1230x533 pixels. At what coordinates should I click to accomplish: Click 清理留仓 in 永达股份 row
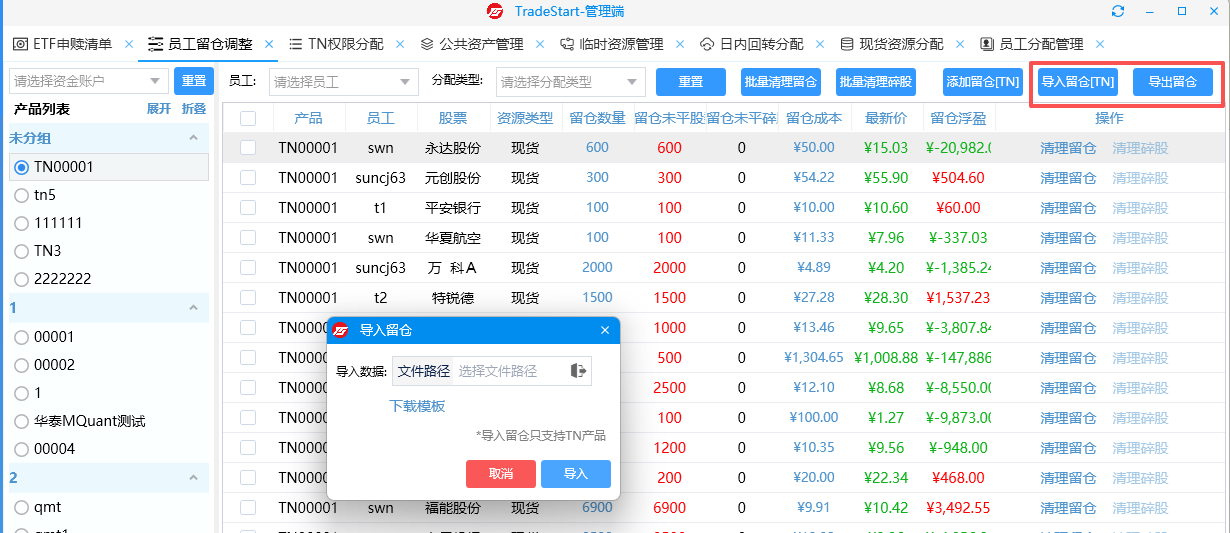tap(1068, 148)
